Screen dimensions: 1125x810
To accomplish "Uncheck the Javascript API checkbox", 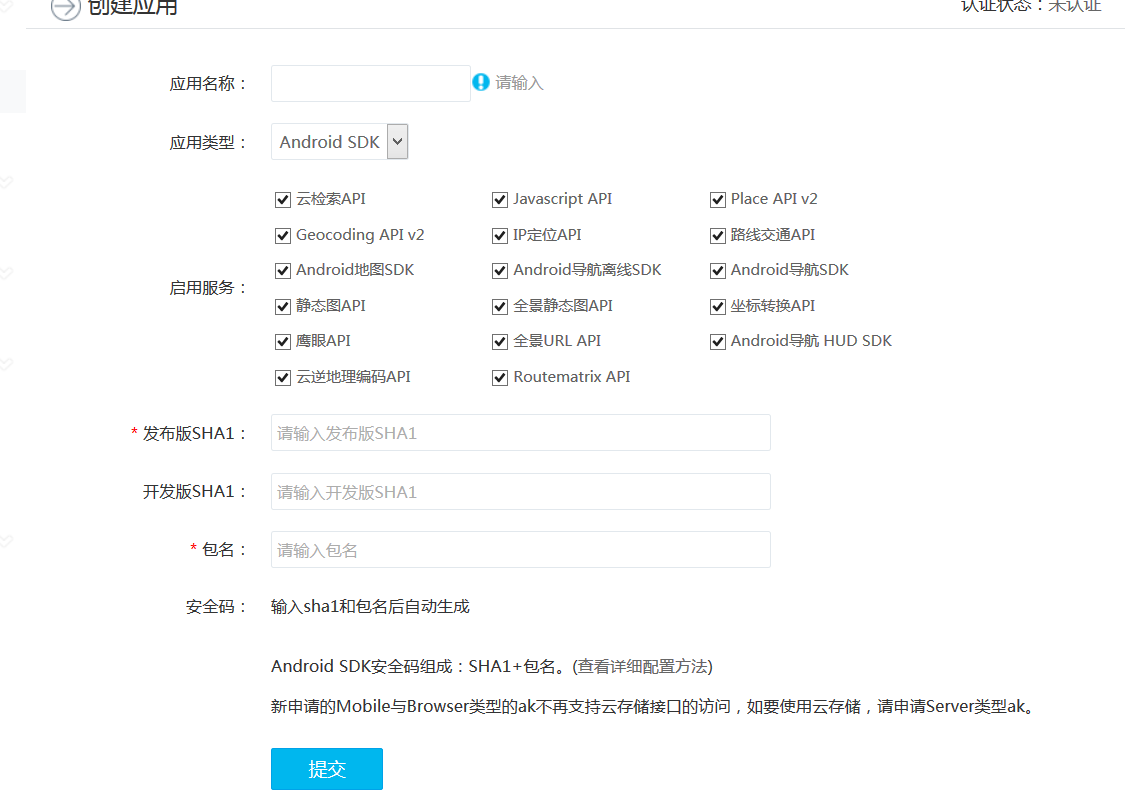I will point(500,199).
